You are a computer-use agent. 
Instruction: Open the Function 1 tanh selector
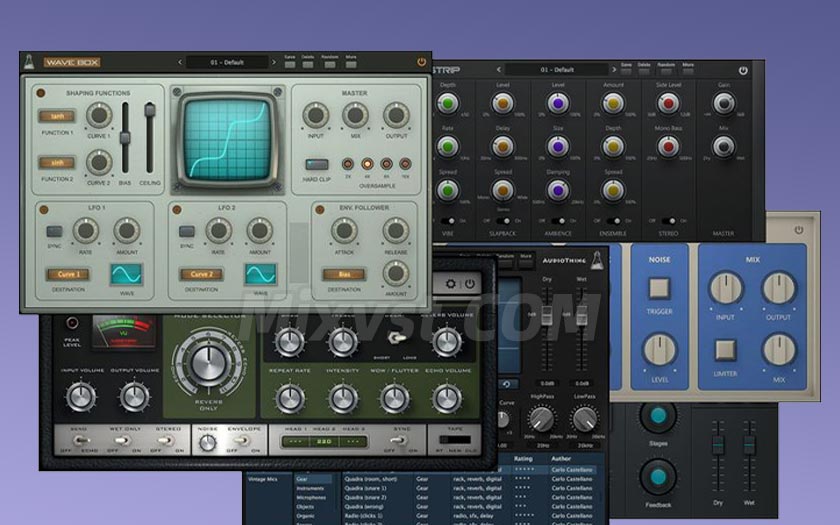[57, 116]
